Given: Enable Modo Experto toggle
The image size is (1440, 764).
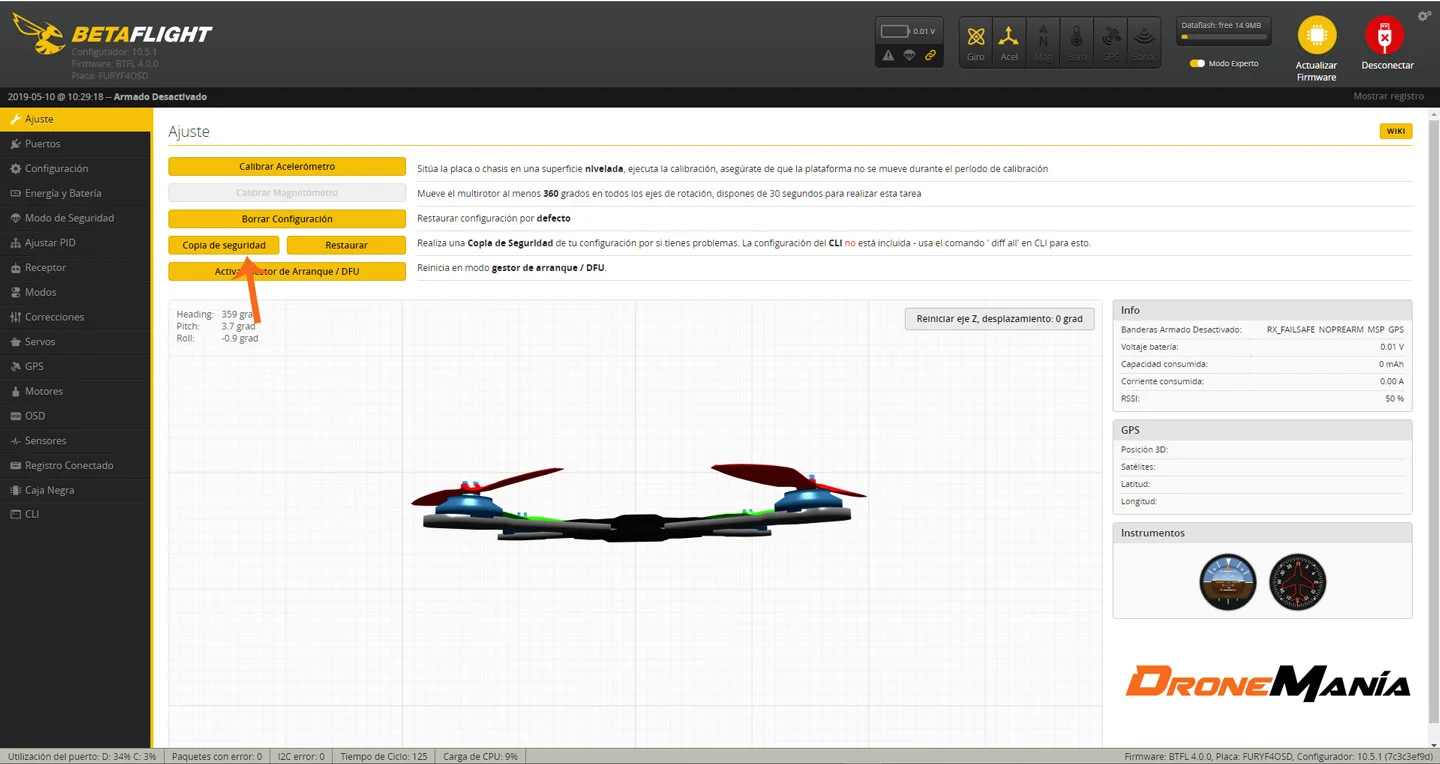Looking at the screenshot, I should [1198, 62].
